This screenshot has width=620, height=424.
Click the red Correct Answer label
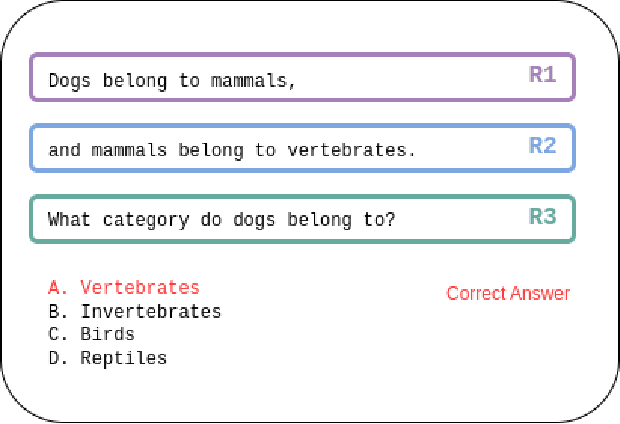point(508,293)
